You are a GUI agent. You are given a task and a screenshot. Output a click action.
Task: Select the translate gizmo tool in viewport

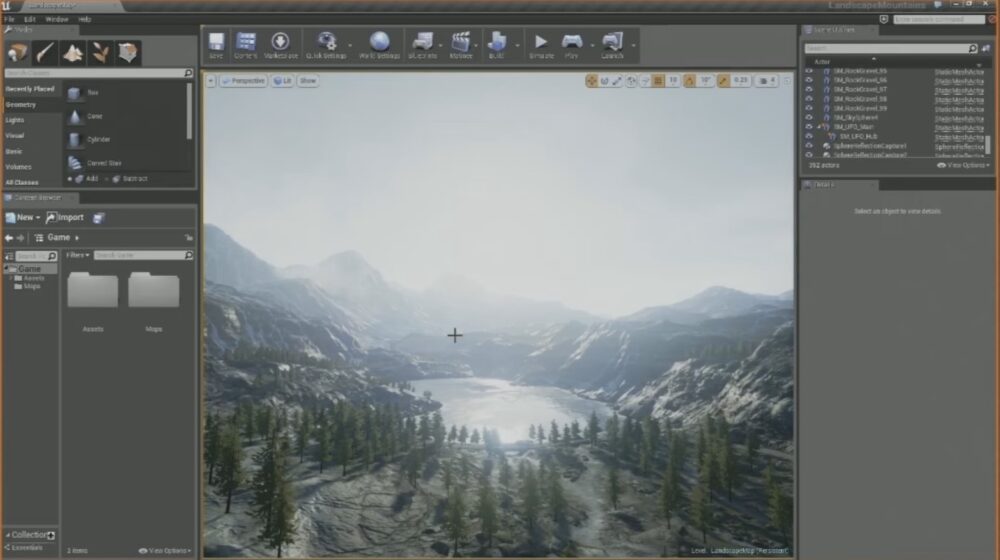coord(592,81)
